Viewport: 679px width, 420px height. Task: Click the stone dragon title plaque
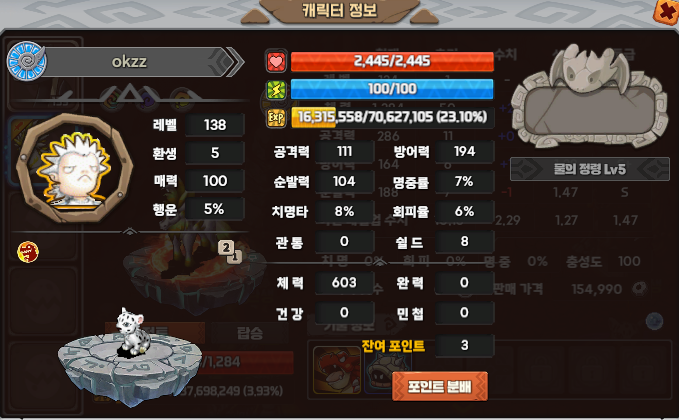tap(590, 96)
